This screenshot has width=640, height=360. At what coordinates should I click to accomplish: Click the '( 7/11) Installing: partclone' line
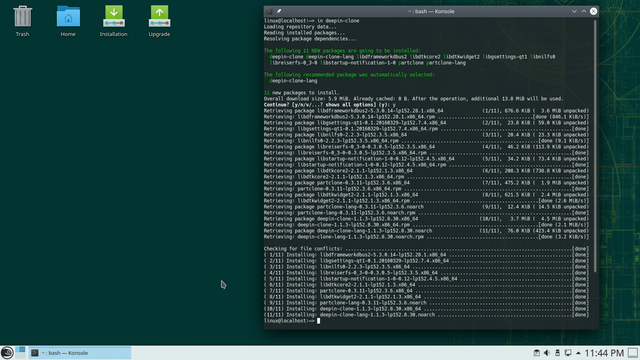pos(426,291)
